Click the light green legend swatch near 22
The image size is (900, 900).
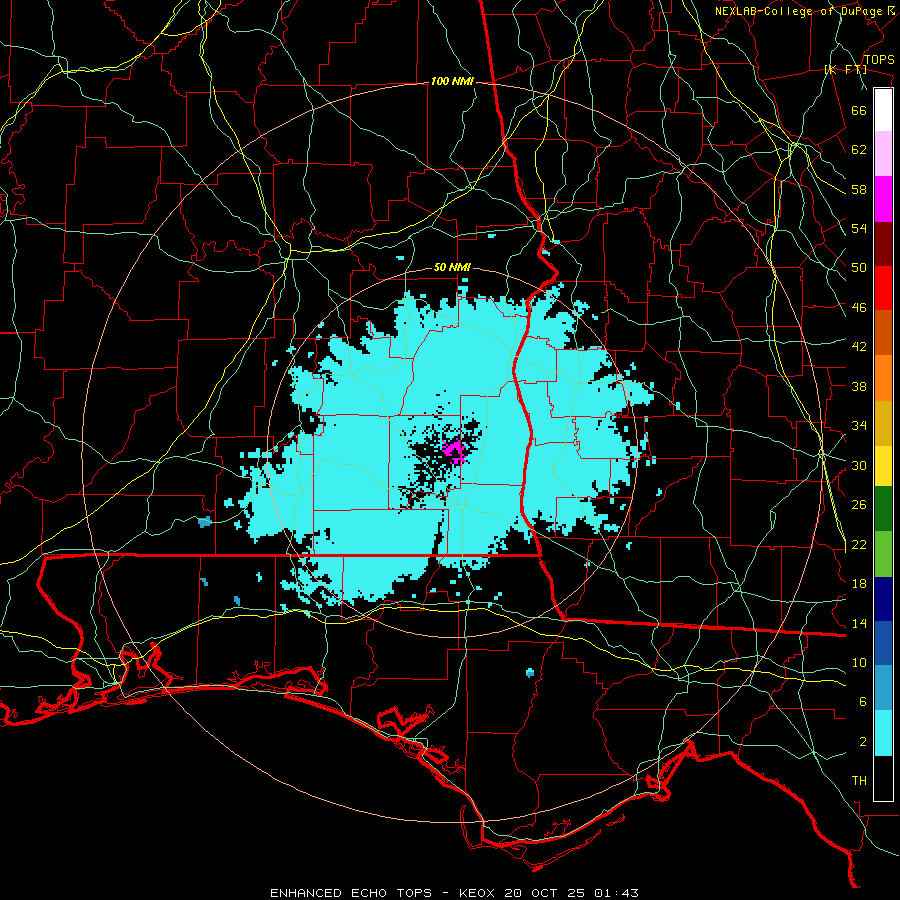click(x=883, y=554)
